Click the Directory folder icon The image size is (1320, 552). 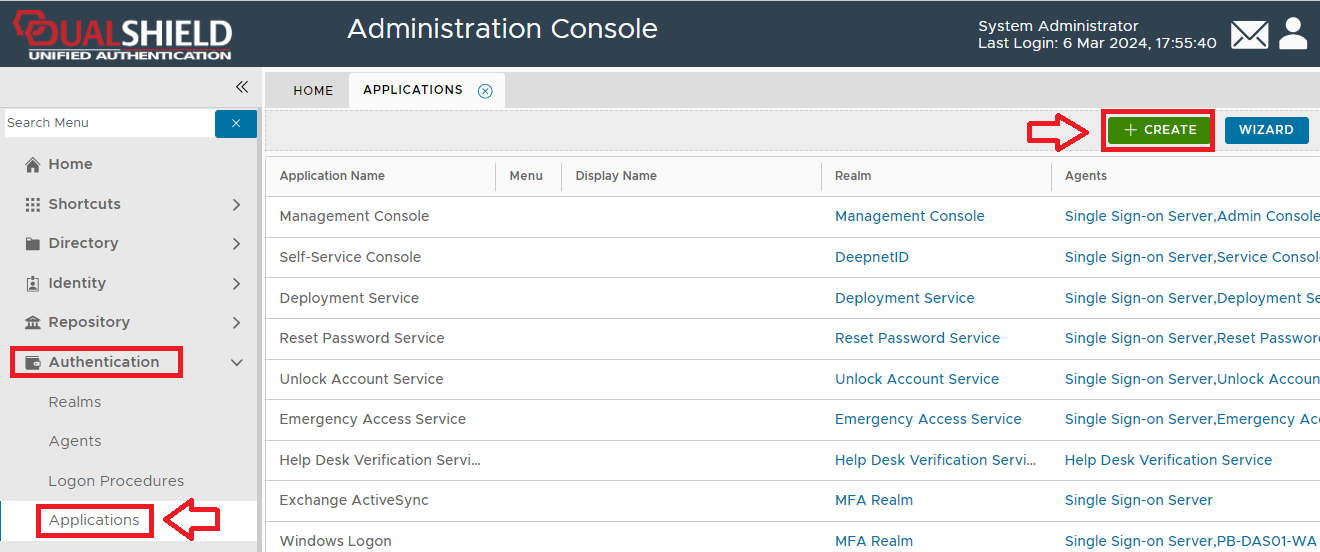pos(33,244)
